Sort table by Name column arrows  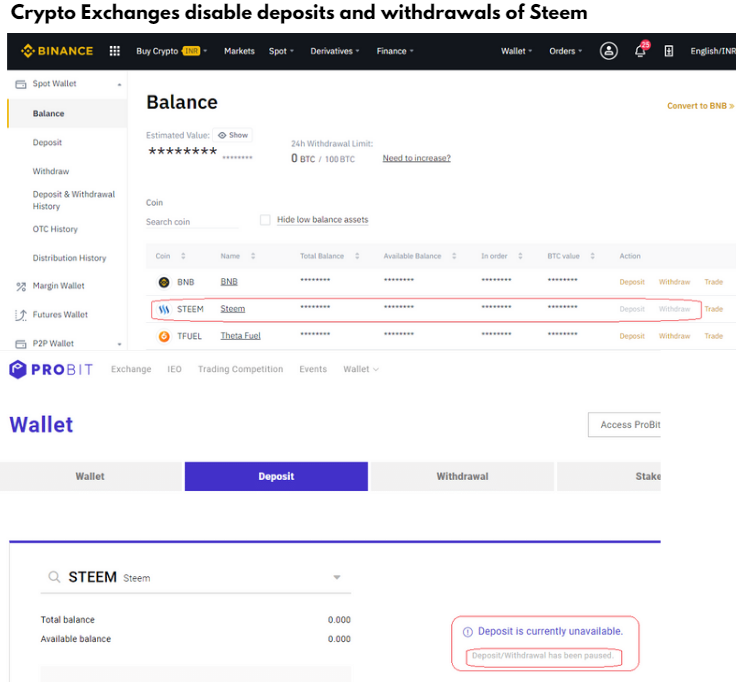click(253, 256)
